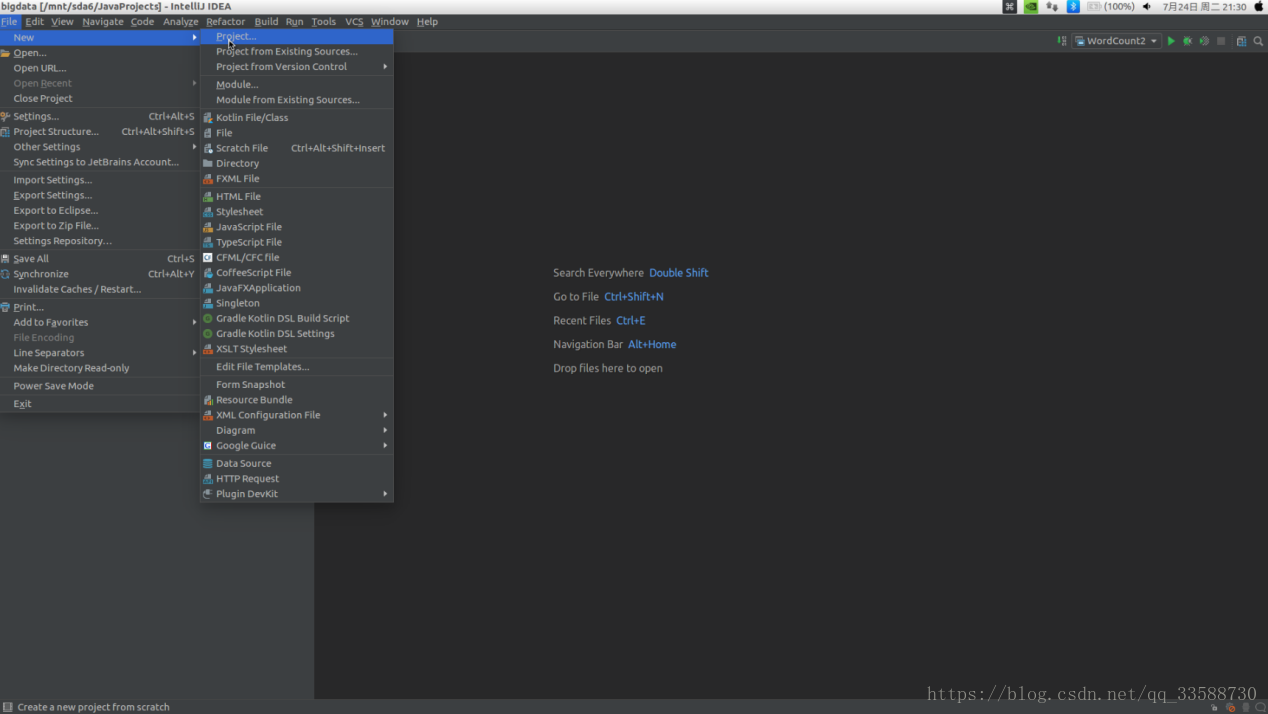The height and width of the screenshot is (714, 1268).
Task: Expand Line Separators submenu
Action: [x=100, y=353]
